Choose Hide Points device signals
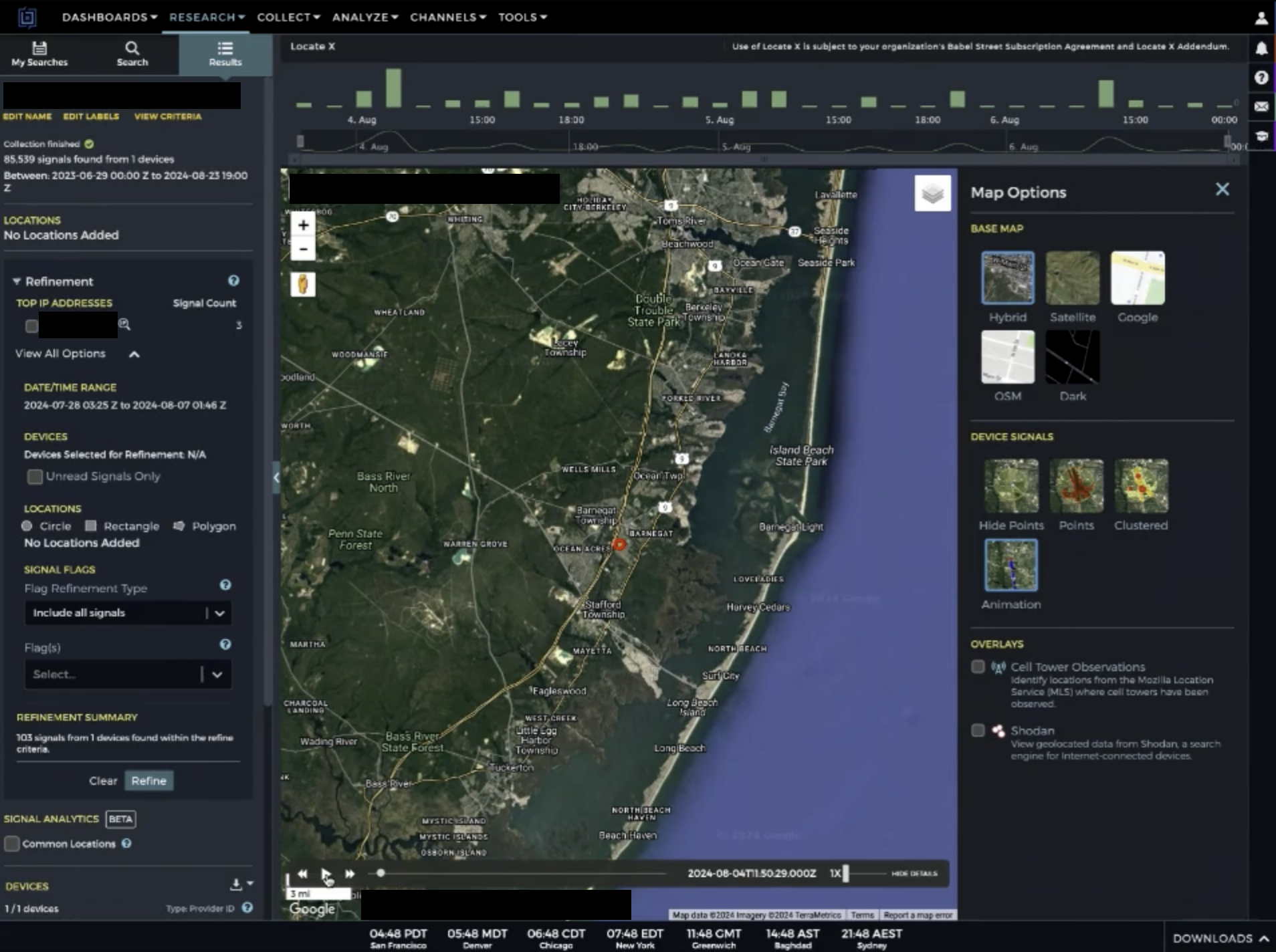Viewport: 1276px width, 952px height. point(1011,486)
